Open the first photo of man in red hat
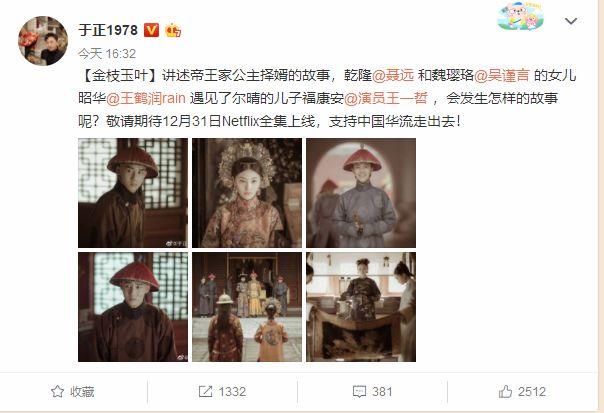This screenshot has width=604, height=413. [x=133, y=193]
